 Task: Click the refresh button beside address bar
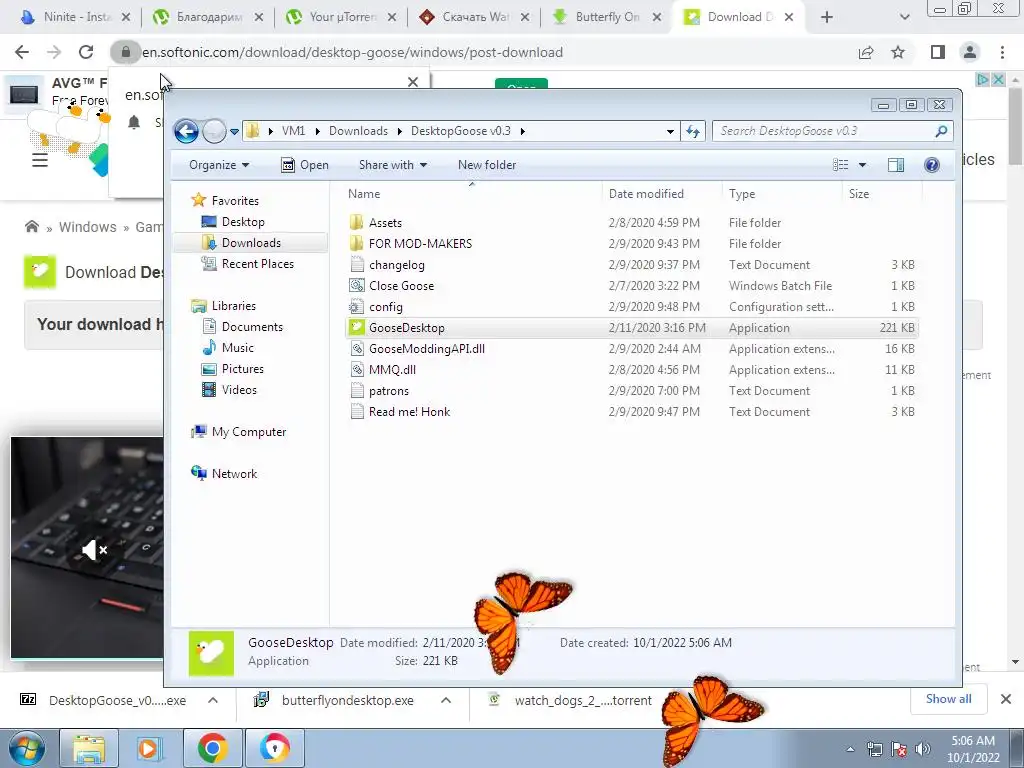coord(692,131)
